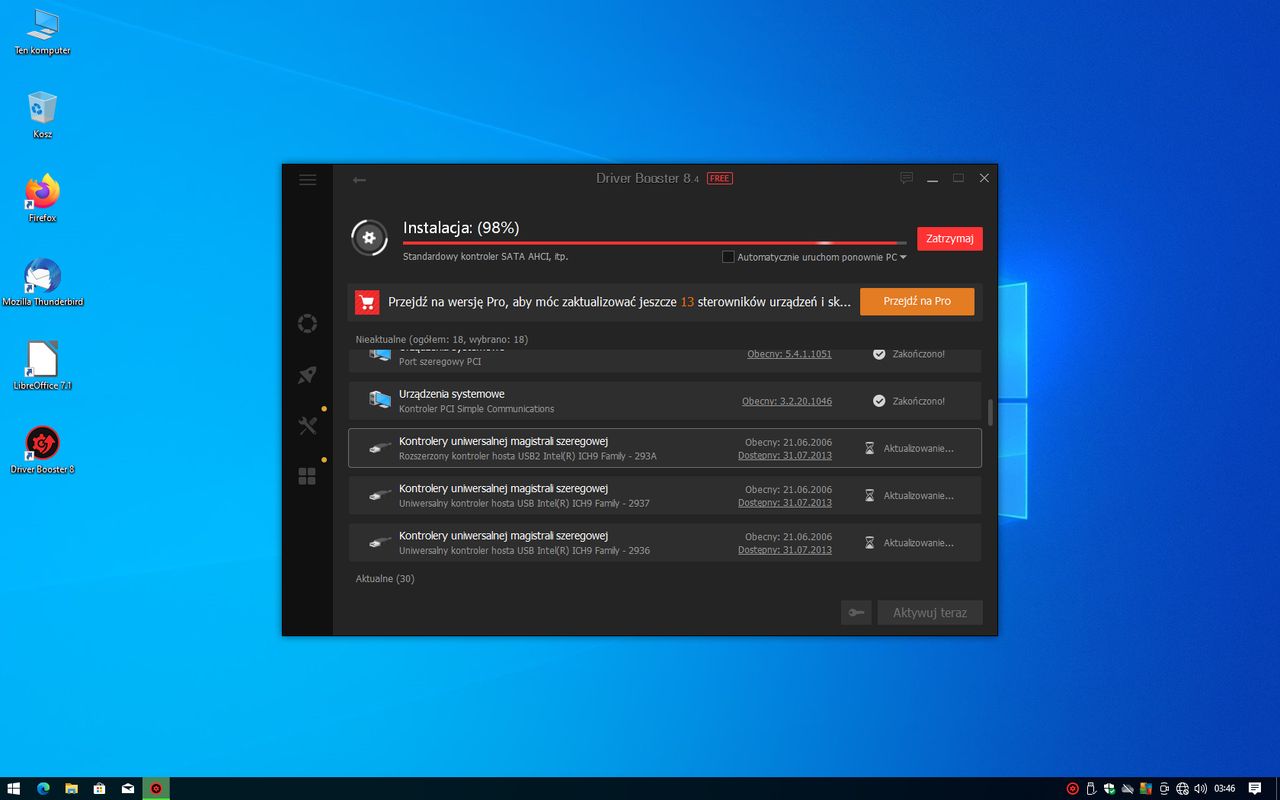Screen dimensions: 1280x800
Task: Enable Automatycznie uruchom ponownie PC checkbox
Action: point(728,257)
